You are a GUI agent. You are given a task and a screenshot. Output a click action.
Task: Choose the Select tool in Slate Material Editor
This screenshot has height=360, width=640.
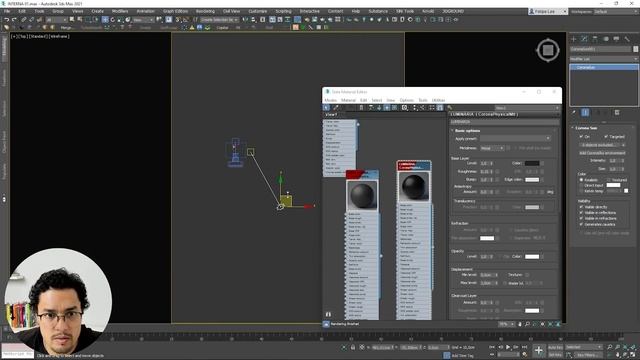click(327, 108)
